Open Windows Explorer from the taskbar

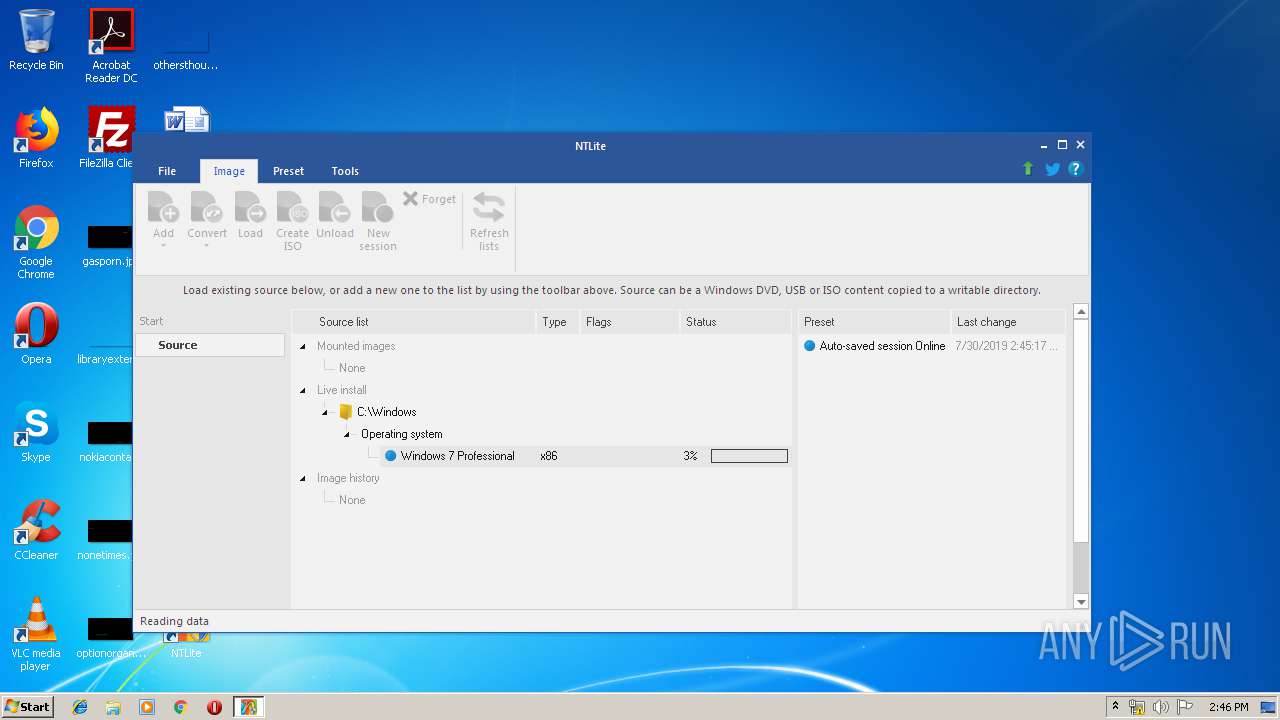point(113,707)
